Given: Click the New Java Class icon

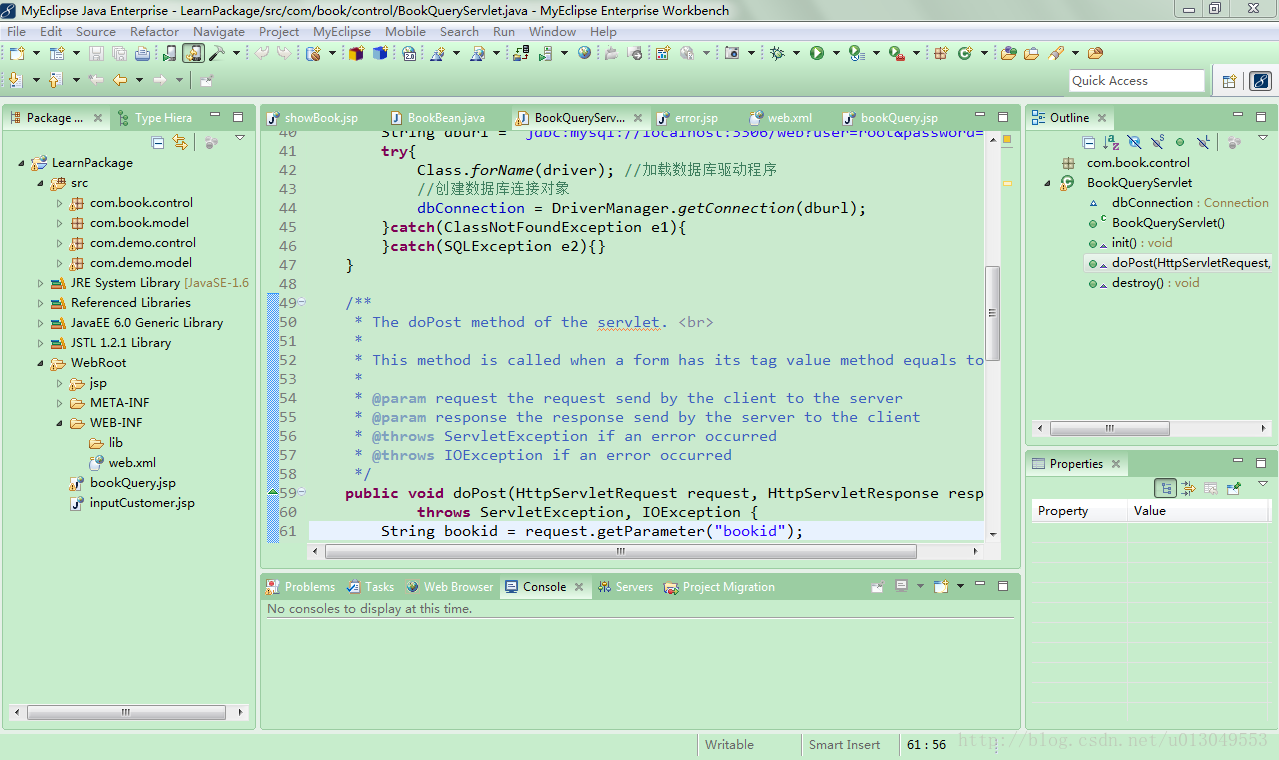Looking at the screenshot, I should 965,53.
